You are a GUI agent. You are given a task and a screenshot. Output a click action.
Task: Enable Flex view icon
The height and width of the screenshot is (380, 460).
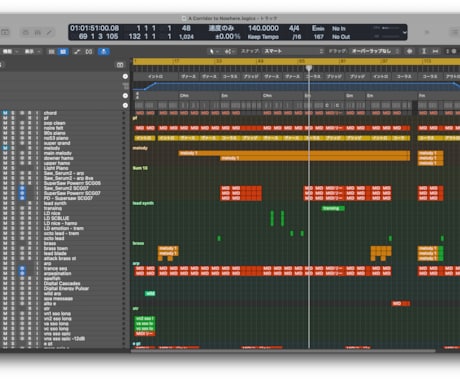point(89,51)
